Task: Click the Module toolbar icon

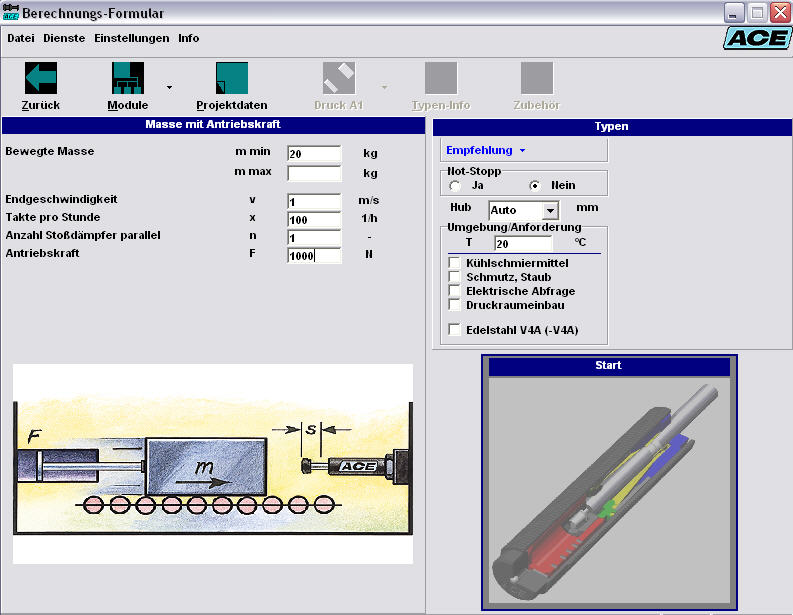Action: pos(127,78)
